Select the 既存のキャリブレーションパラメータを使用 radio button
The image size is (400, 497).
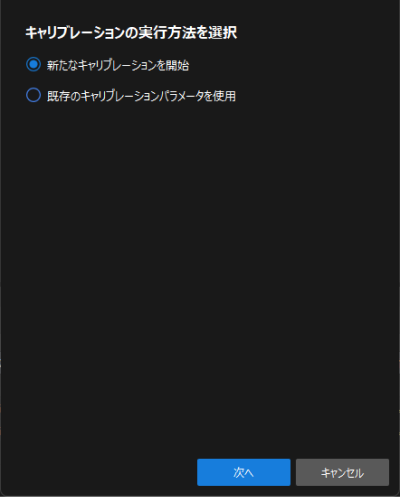(33, 95)
